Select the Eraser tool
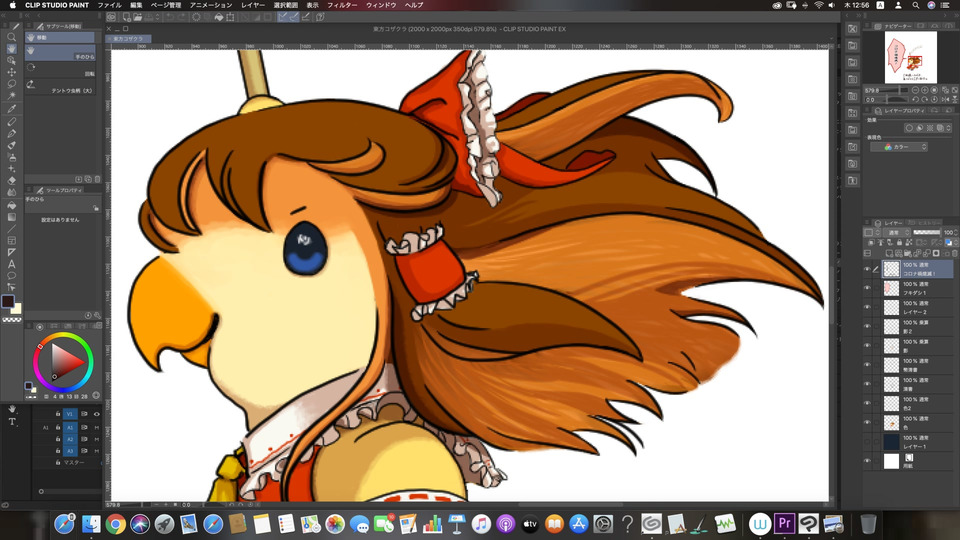Screen dimensions: 960x540 [x=12, y=181]
